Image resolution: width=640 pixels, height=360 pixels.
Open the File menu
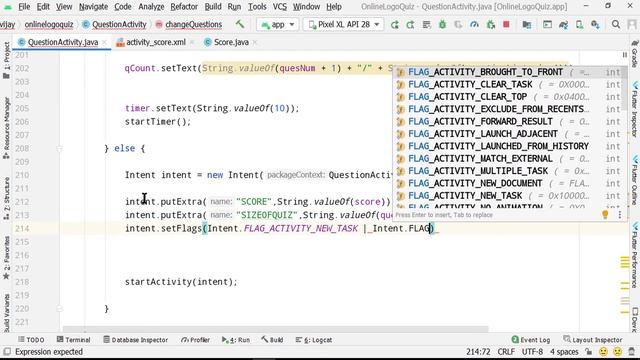24,7
